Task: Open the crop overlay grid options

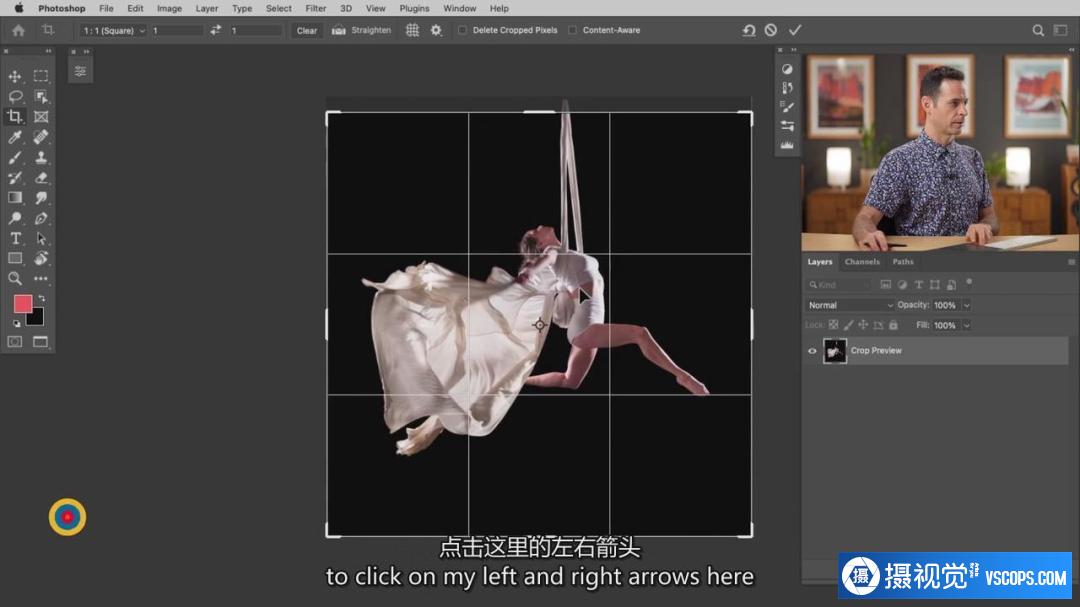Action: click(412, 30)
